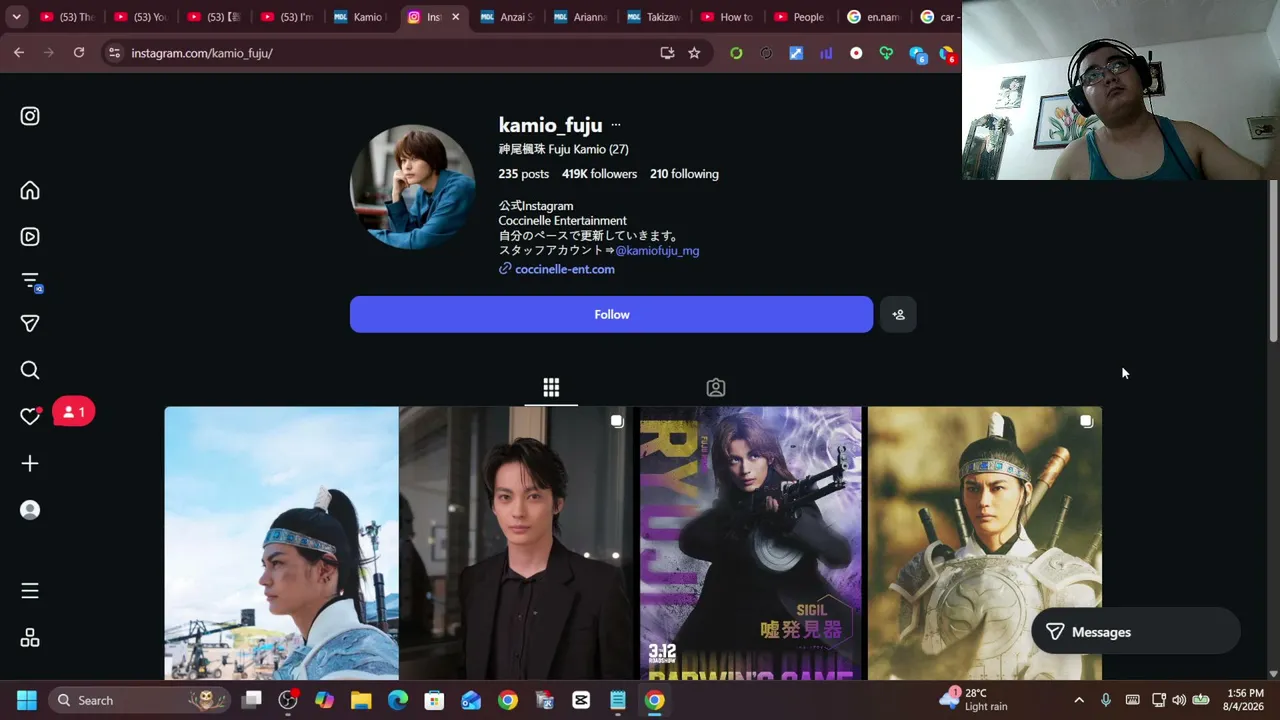
Task: Open the white armor costume post
Action: (x=985, y=543)
